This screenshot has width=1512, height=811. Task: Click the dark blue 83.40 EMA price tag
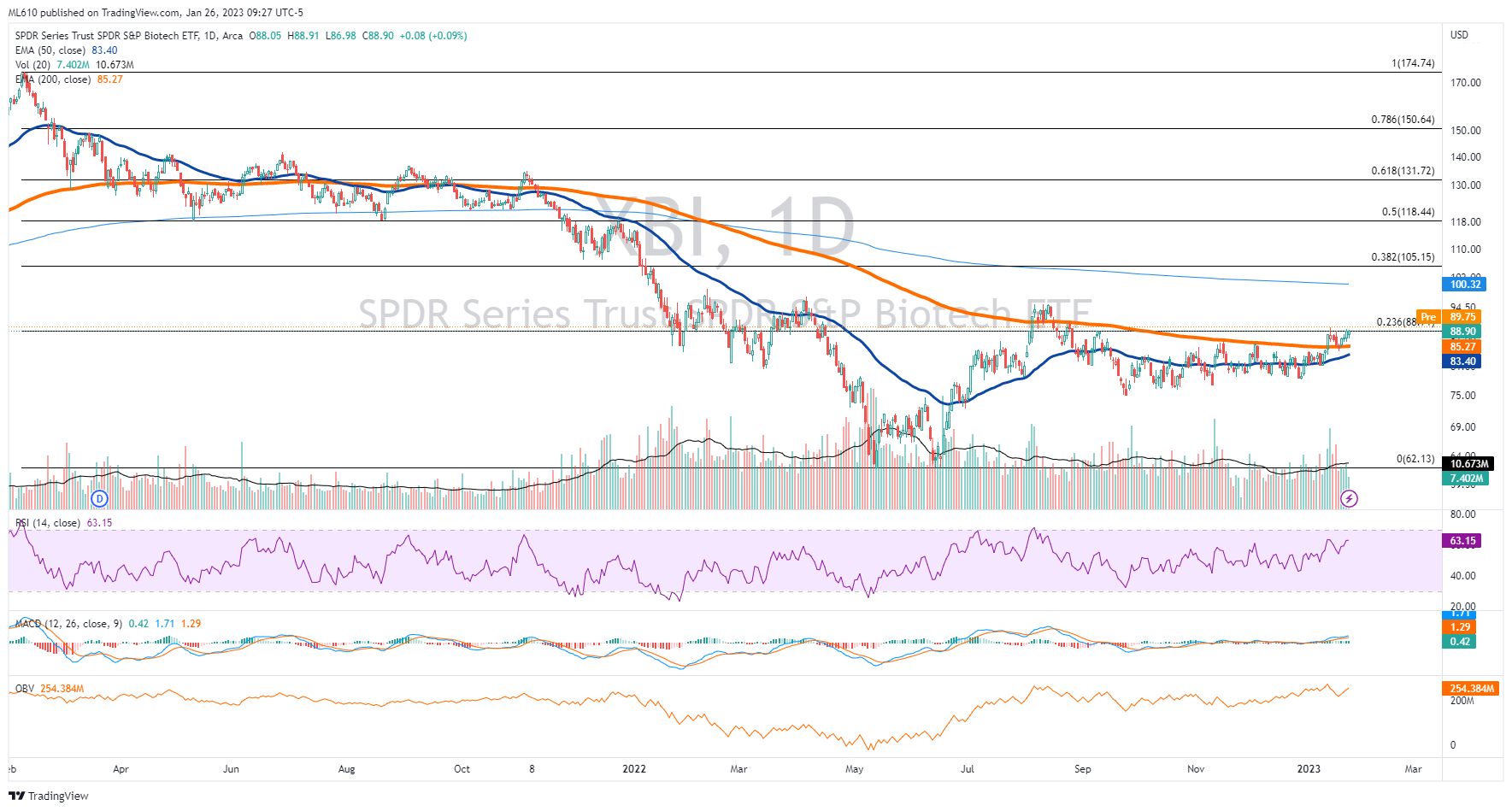1462,361
